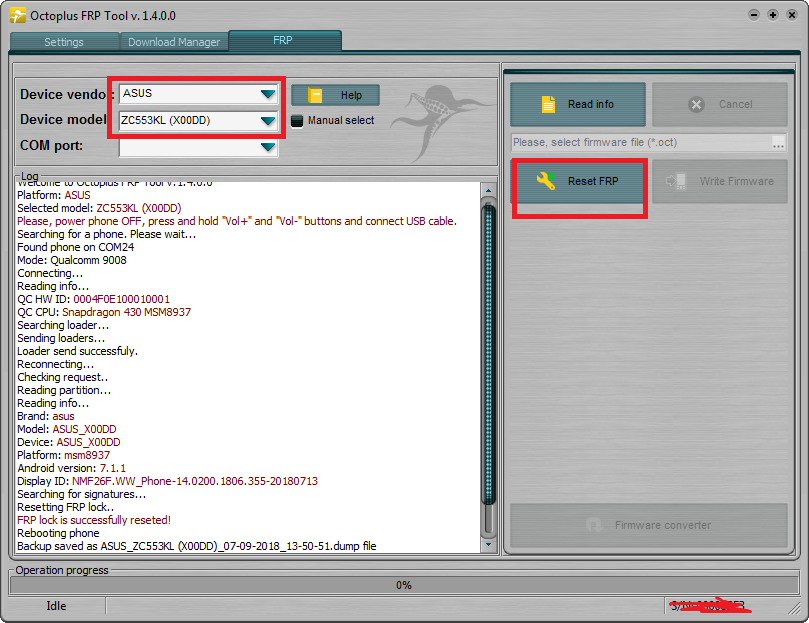Minimize the Octoplus window
Viewport: 809px width, 623px height.
click(x=754, y=15)
